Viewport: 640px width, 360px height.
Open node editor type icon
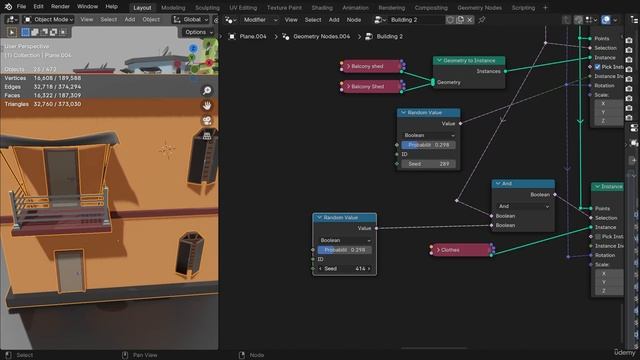[x=231, y=20]
